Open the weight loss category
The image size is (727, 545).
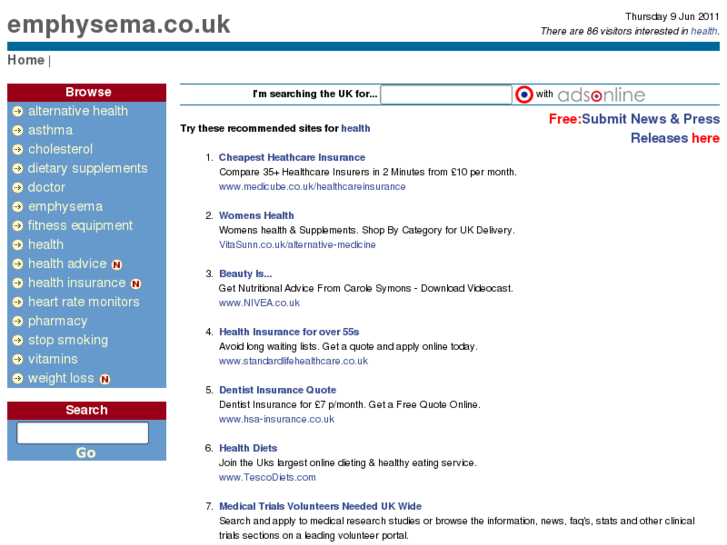(61, 378)
